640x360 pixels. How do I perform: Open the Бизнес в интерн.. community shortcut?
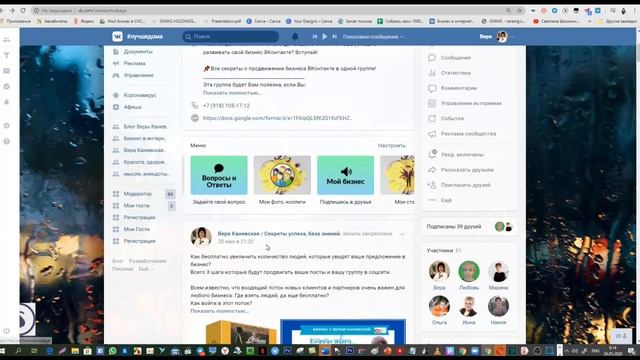(x=145, y=138)
